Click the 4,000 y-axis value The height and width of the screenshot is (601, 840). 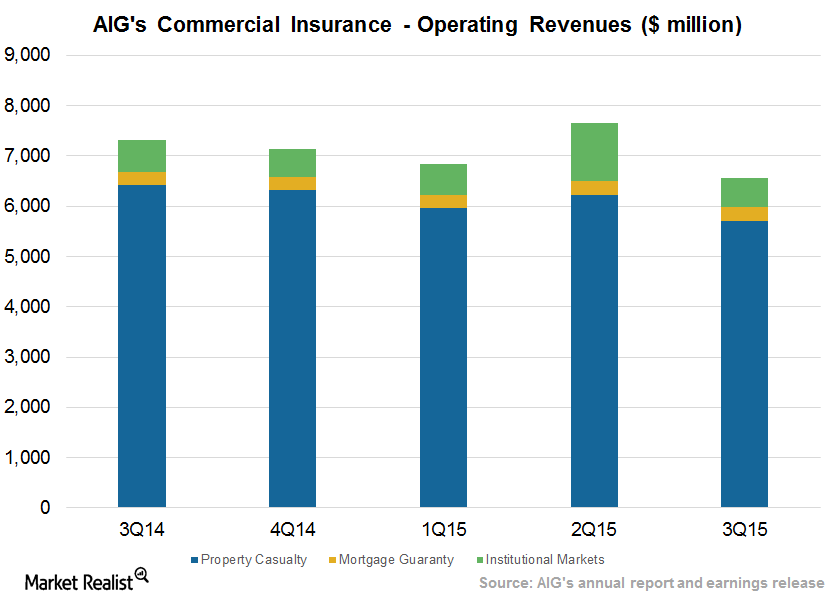click(27, 306)
